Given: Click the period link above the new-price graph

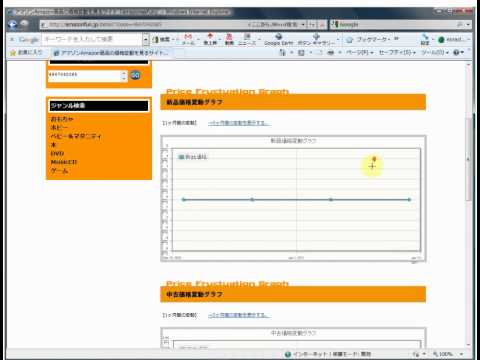Looking at the screenshot, I should tap(238, 123).
